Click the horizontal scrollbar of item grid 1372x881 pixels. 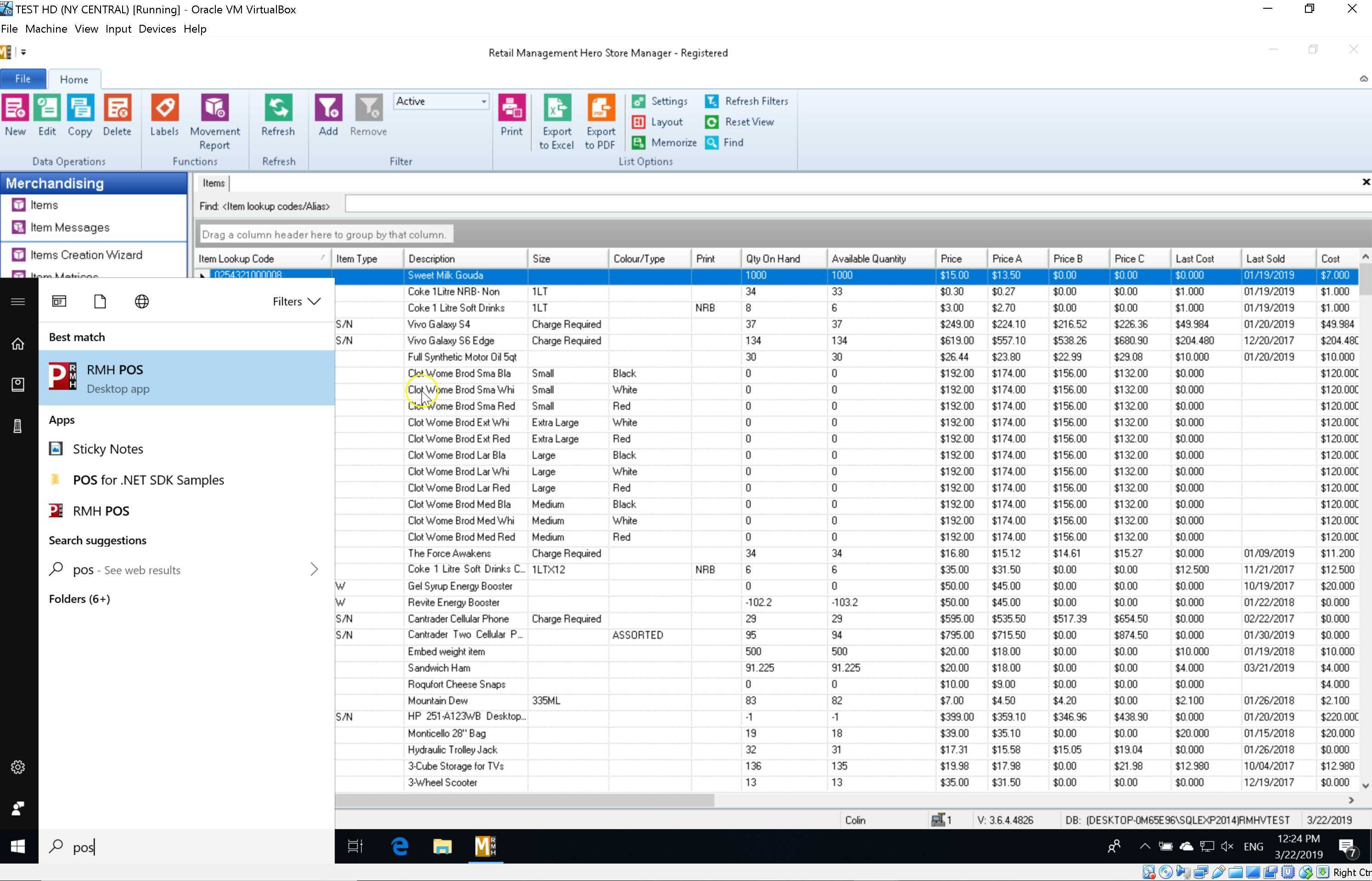coord(524,800)
